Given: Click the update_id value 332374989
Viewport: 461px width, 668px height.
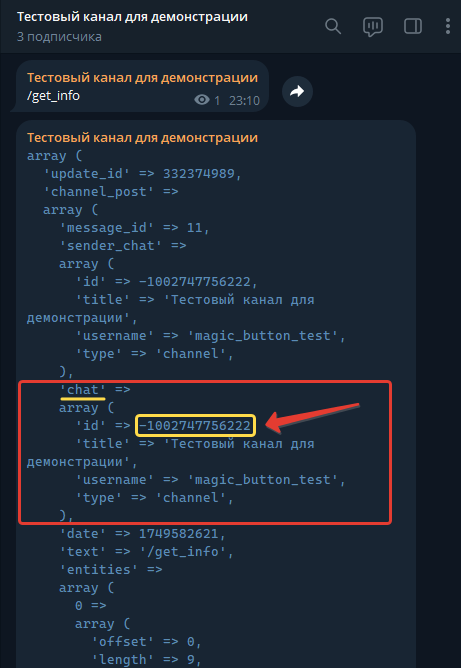Looking at the screenshot, I should point(199,174).
